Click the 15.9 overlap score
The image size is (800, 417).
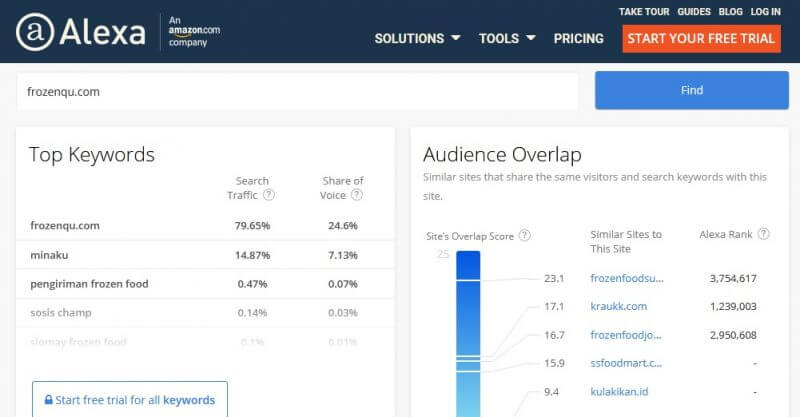tap(554, 363)
